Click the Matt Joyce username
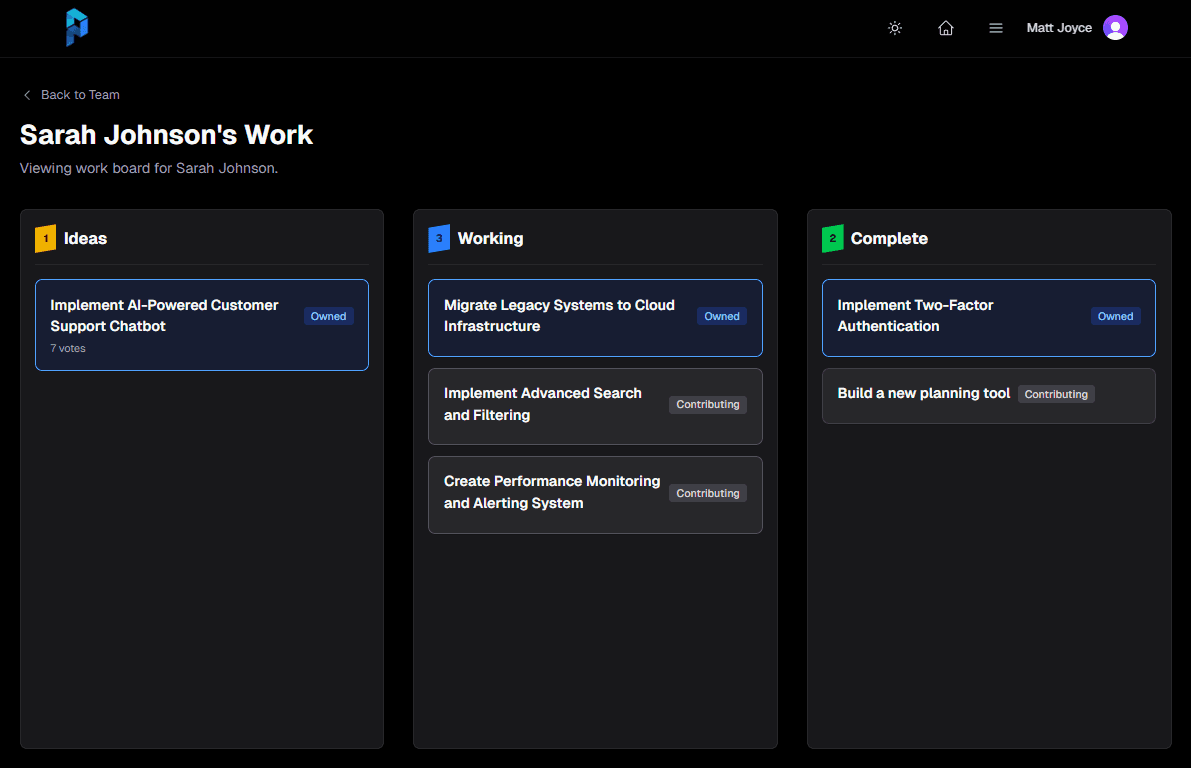This screenshot has height=768, width=1191. pos(1059,28)
